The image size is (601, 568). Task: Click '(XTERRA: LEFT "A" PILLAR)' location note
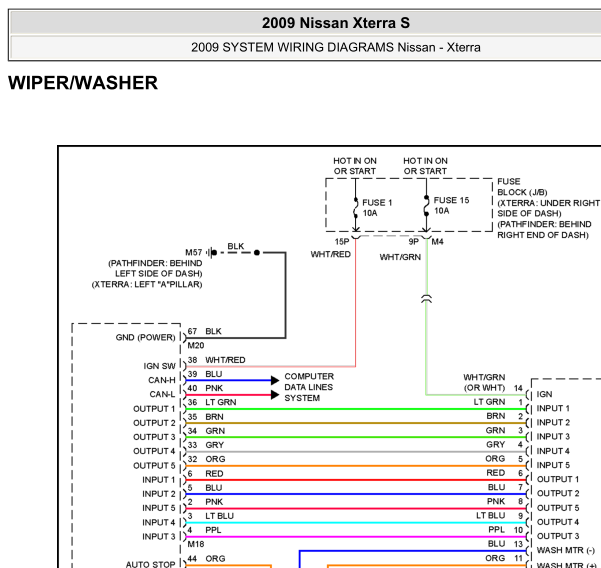click(147, 284)
